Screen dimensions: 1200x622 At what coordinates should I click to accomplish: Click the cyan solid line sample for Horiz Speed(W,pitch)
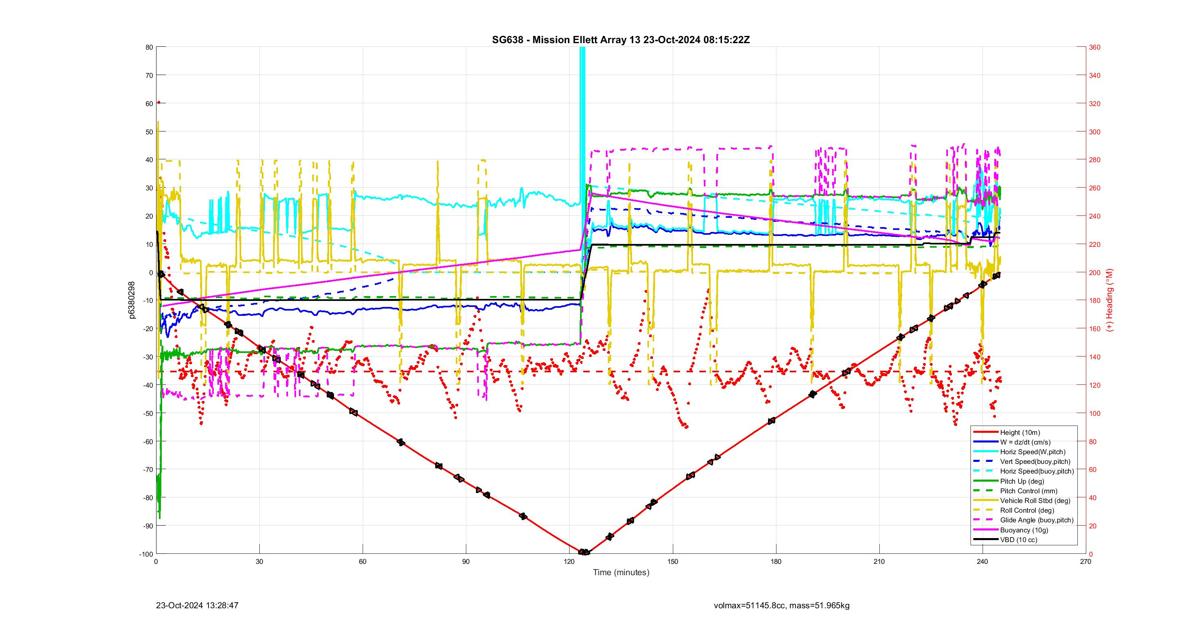point(984,451)
